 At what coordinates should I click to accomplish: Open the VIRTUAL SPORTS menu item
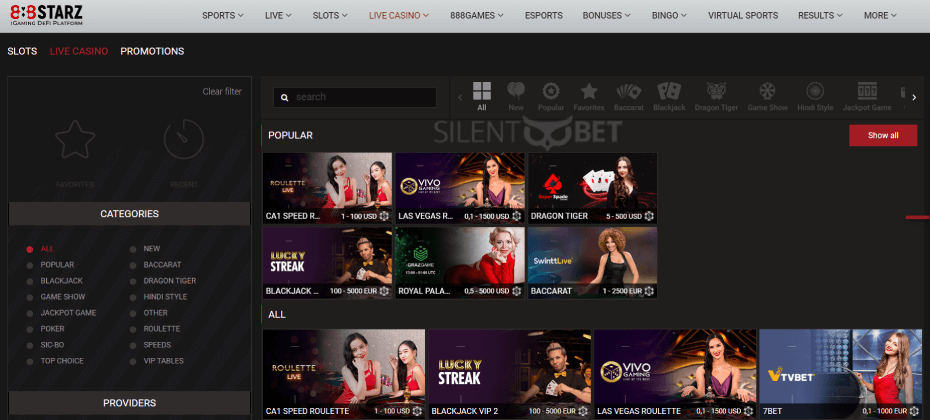[x=743, y=15]
